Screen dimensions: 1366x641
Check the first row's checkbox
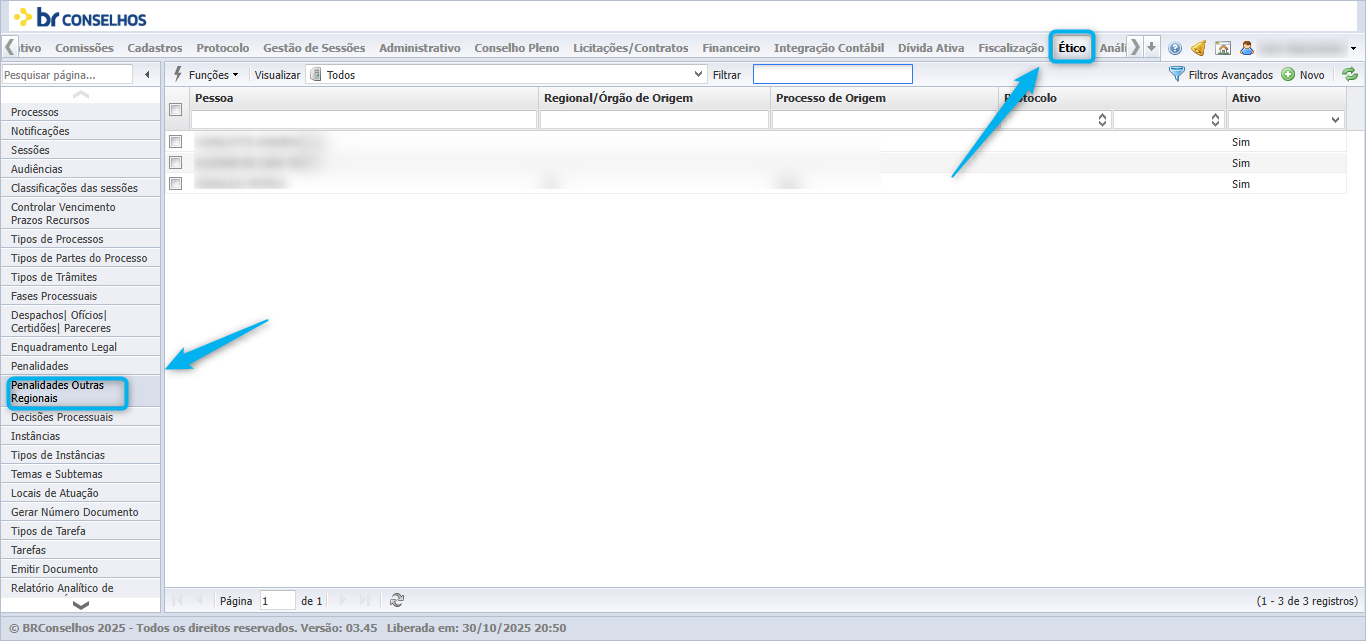coord(176,142)
